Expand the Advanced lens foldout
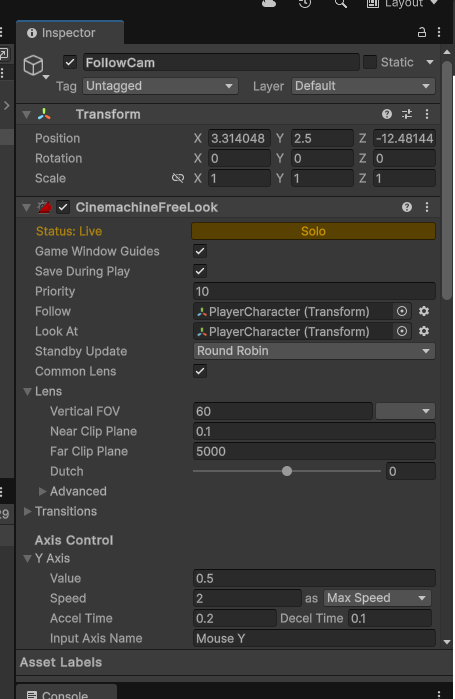 (42, 491)
